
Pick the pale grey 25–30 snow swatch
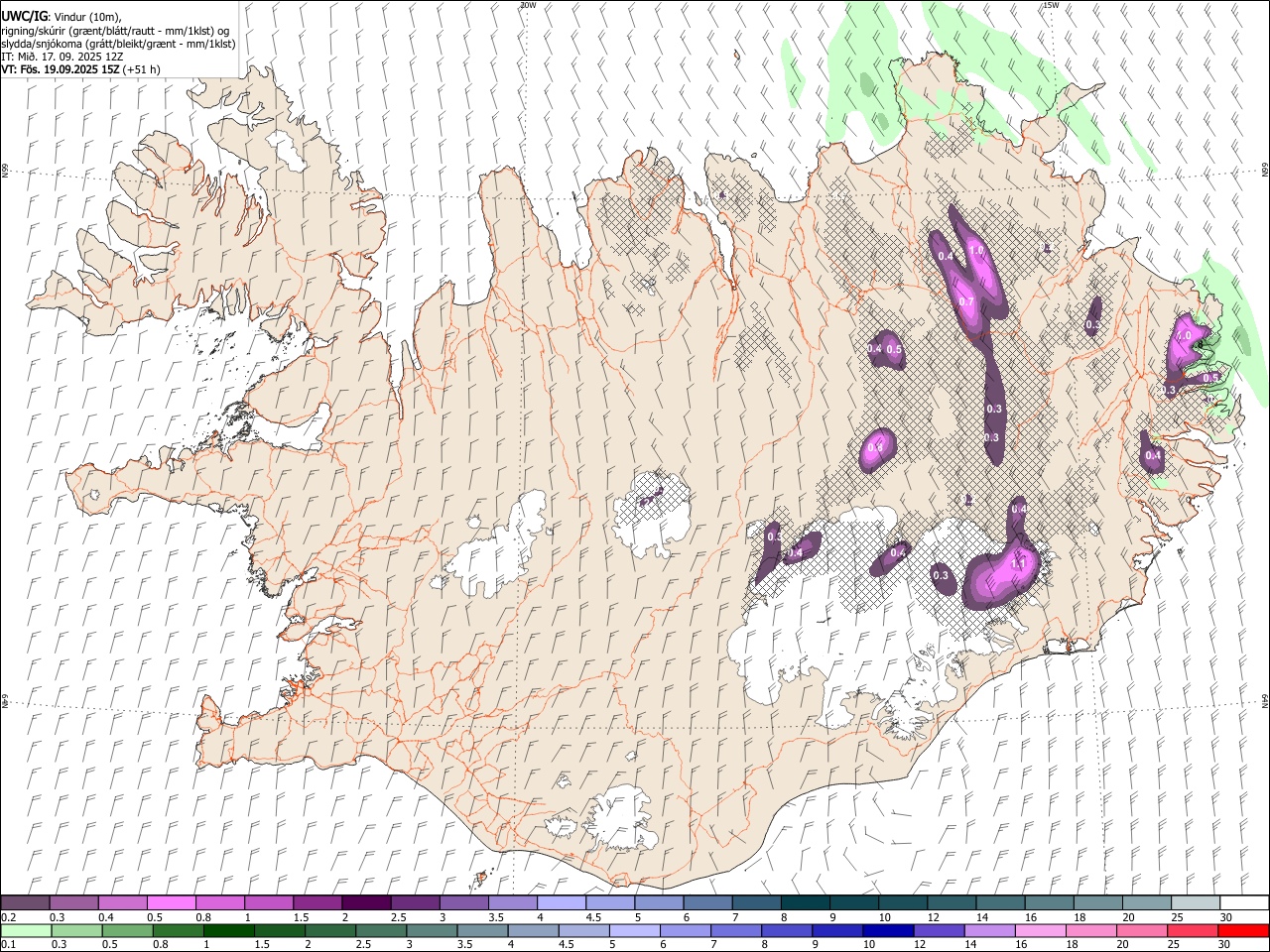(1195, 903)
